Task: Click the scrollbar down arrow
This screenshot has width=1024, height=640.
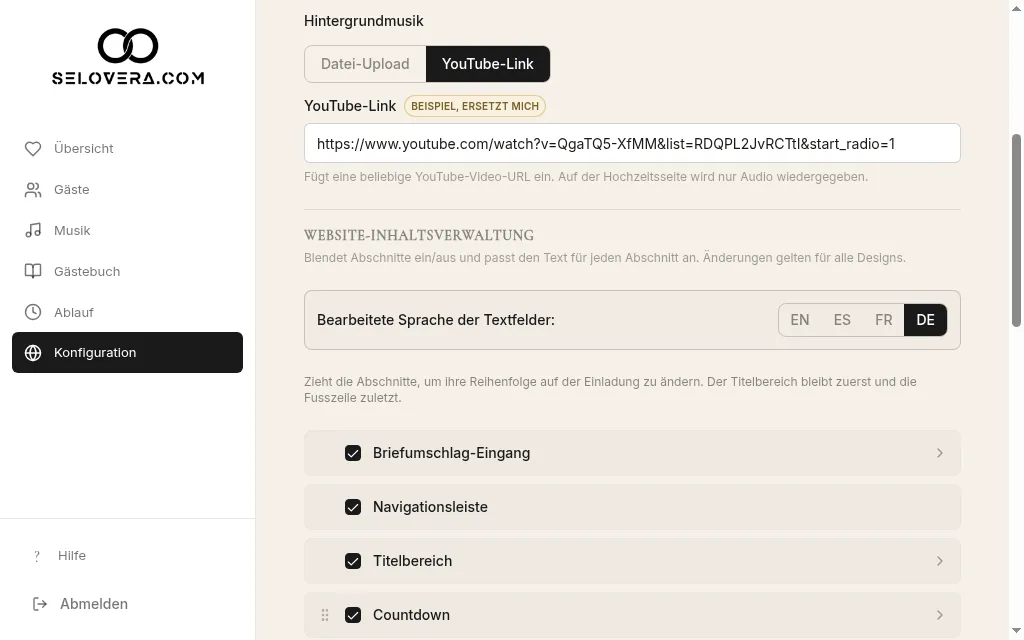Action: [1016, 631]
